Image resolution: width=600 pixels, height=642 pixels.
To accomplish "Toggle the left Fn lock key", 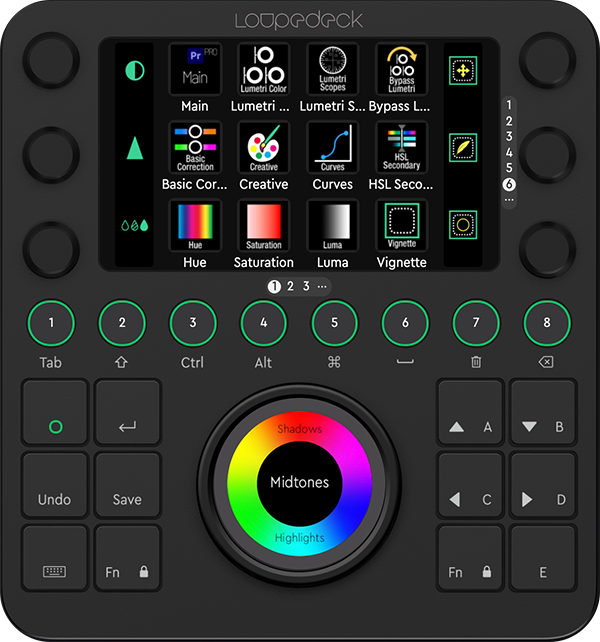I will pyautogui.click(x=127, y=558).
